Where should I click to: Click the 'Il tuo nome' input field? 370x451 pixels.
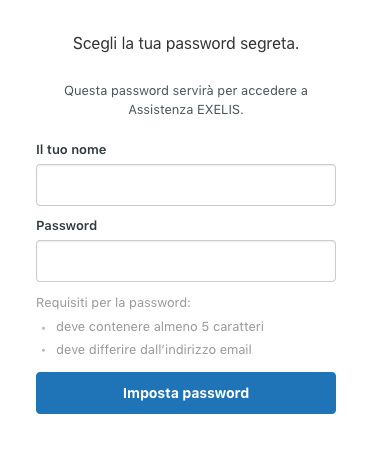tap(186, 185)
